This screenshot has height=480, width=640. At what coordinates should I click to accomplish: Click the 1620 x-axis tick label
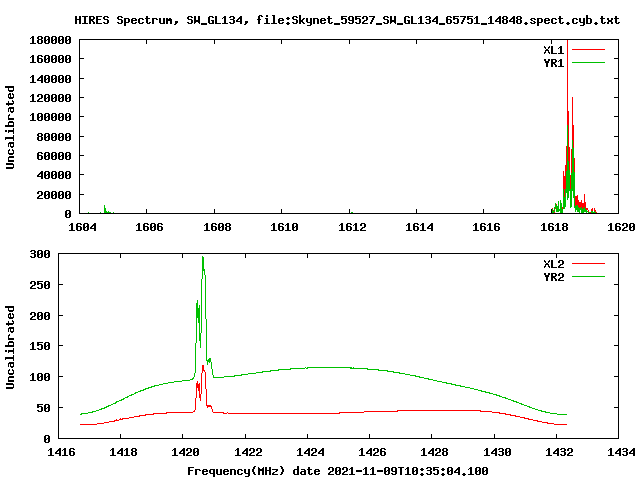coord(621,227)
